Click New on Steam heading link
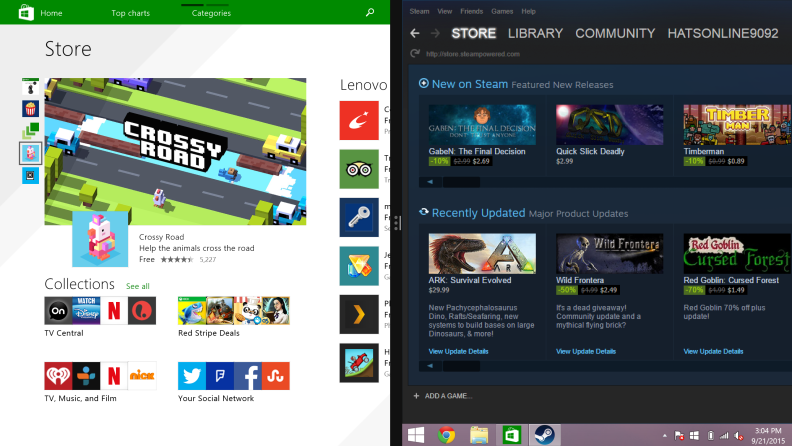This screenshot has width=792, height=446. pyautogui.click(x=470, y=84)
